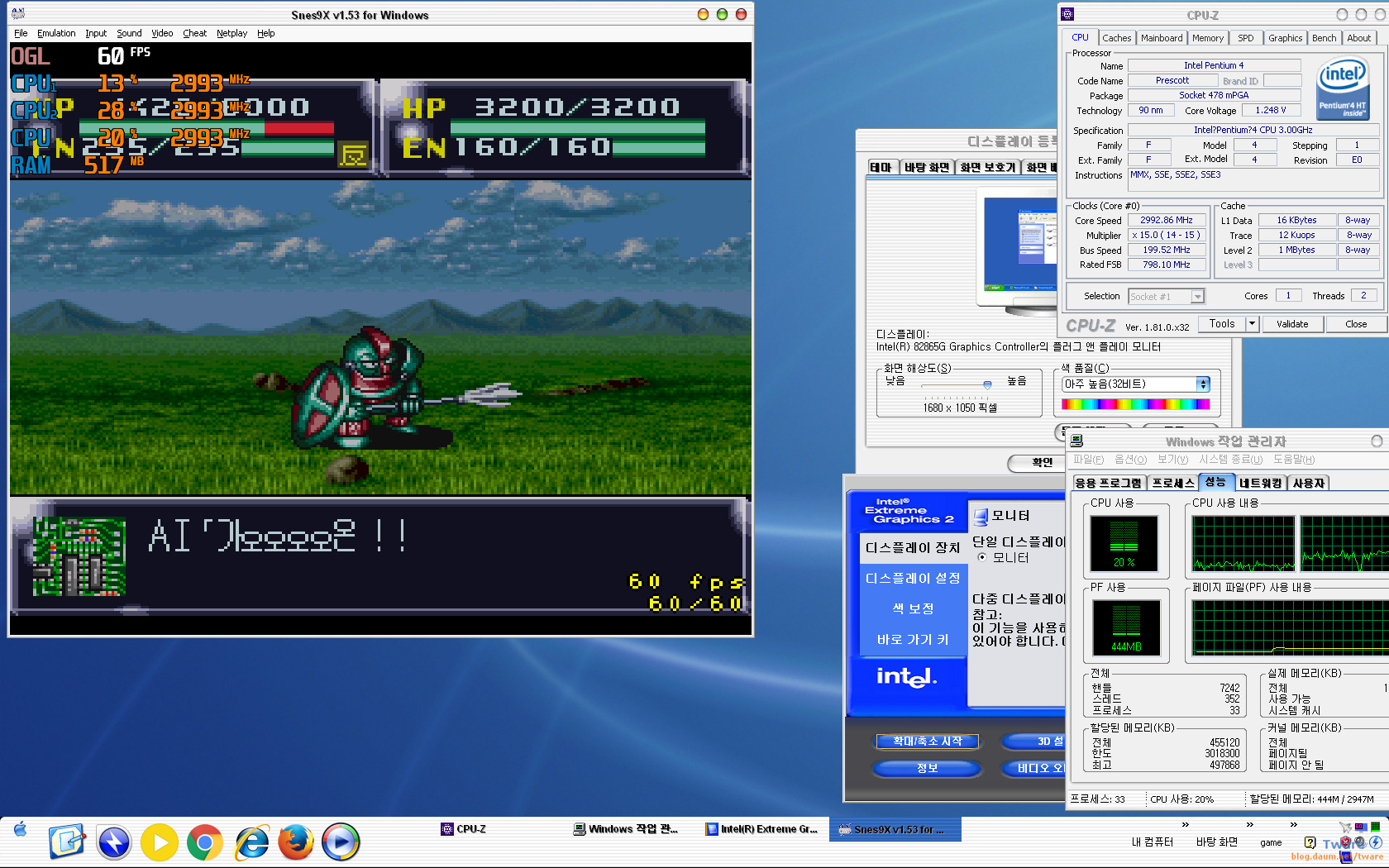Click the circuit board portrait in game dialog

79,556
